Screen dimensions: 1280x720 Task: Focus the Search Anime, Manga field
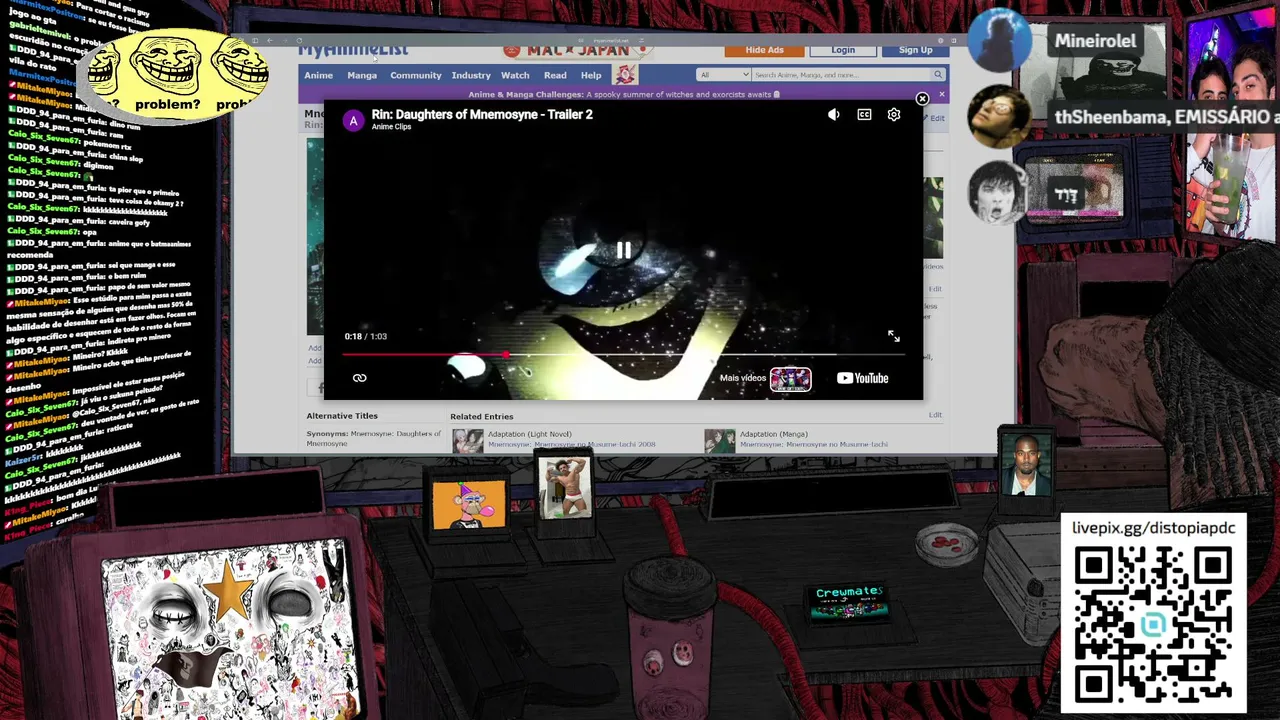tap(841, 75)
